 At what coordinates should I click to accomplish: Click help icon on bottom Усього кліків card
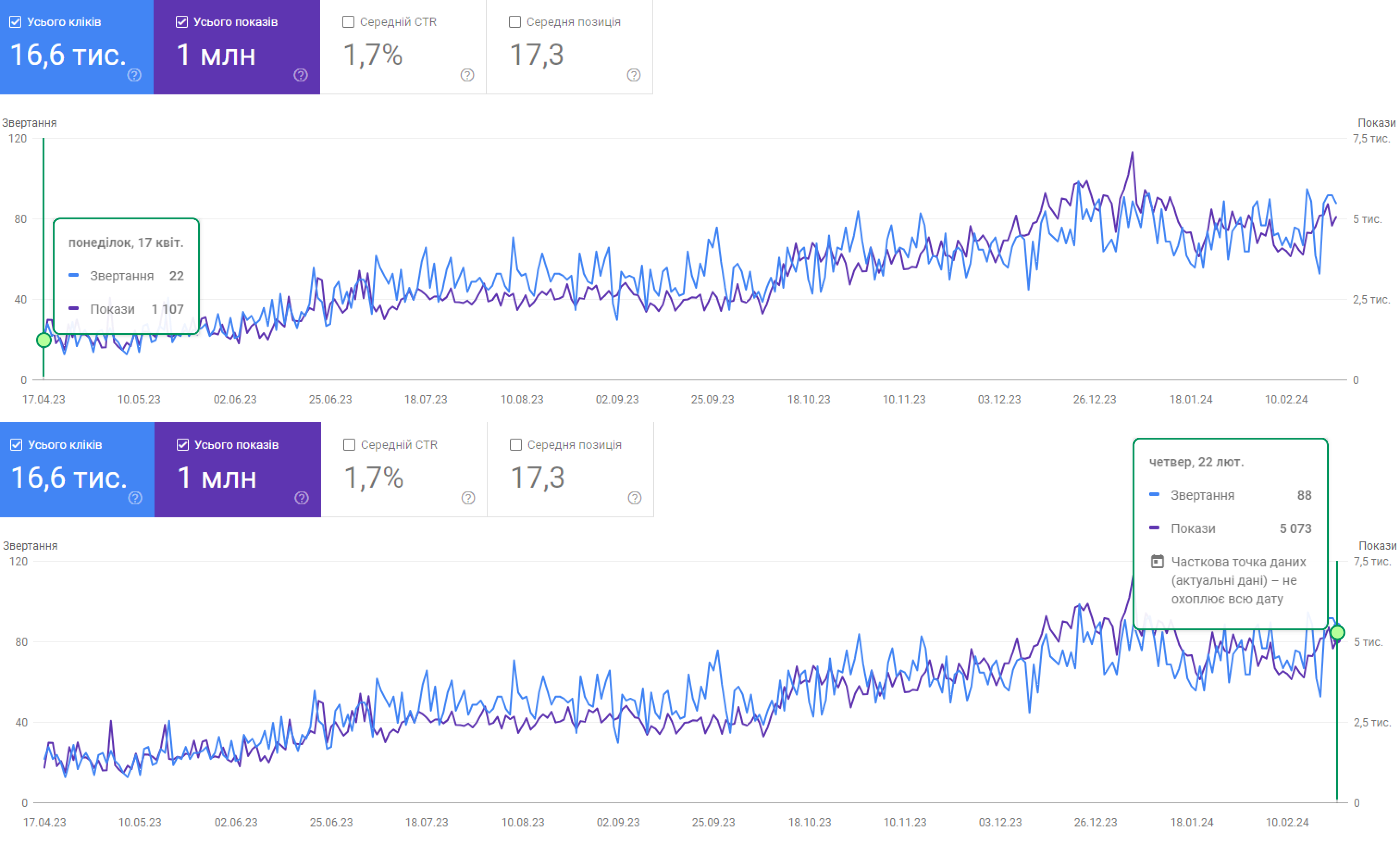135,498
